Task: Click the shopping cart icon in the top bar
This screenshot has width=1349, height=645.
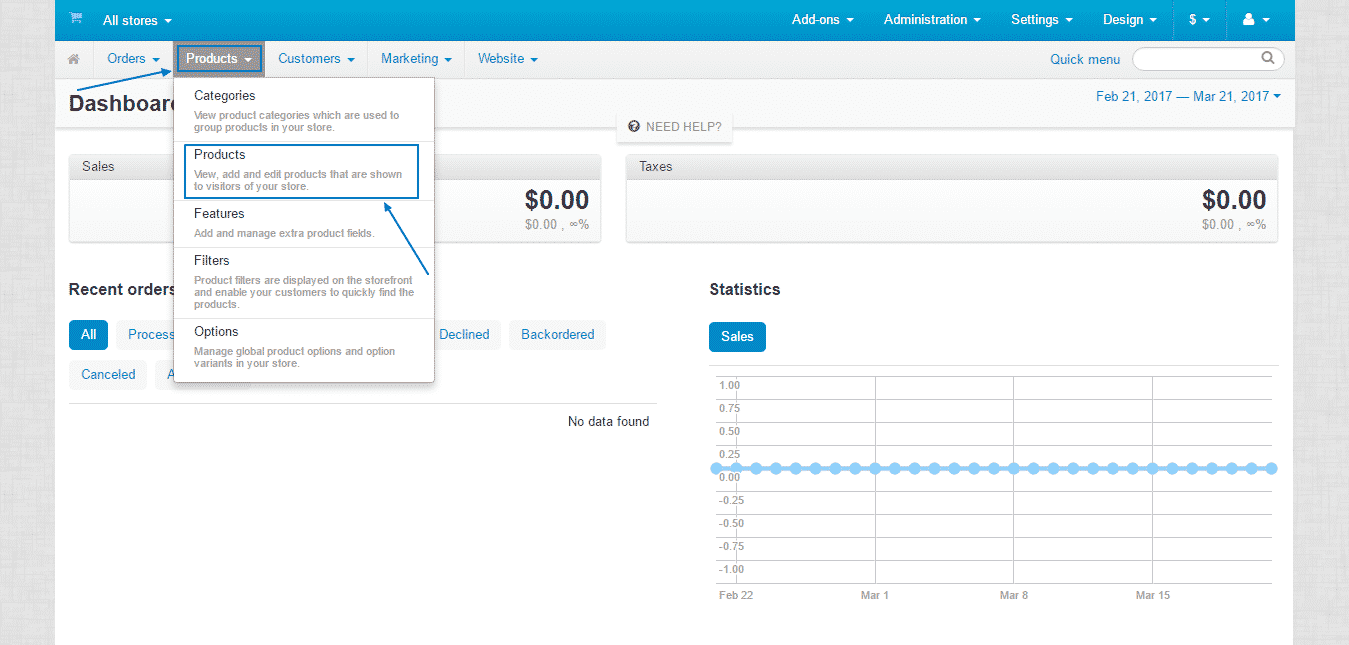Action: 75,19
